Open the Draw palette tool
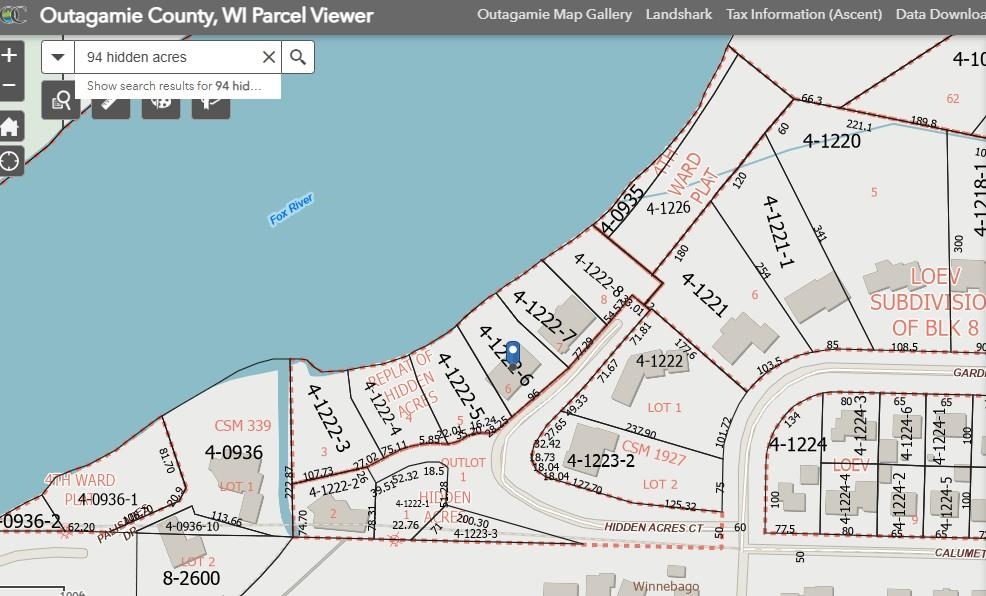 pos(161,101)
